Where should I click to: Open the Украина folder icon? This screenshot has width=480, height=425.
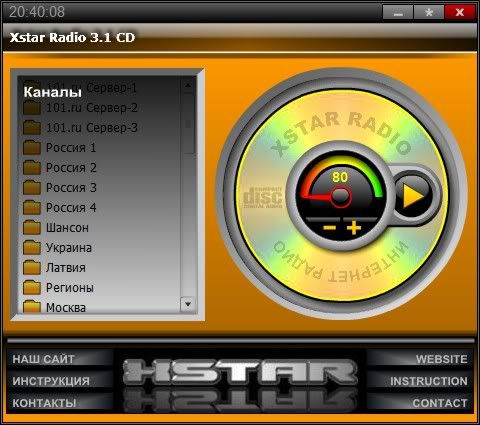coord(32,248)
